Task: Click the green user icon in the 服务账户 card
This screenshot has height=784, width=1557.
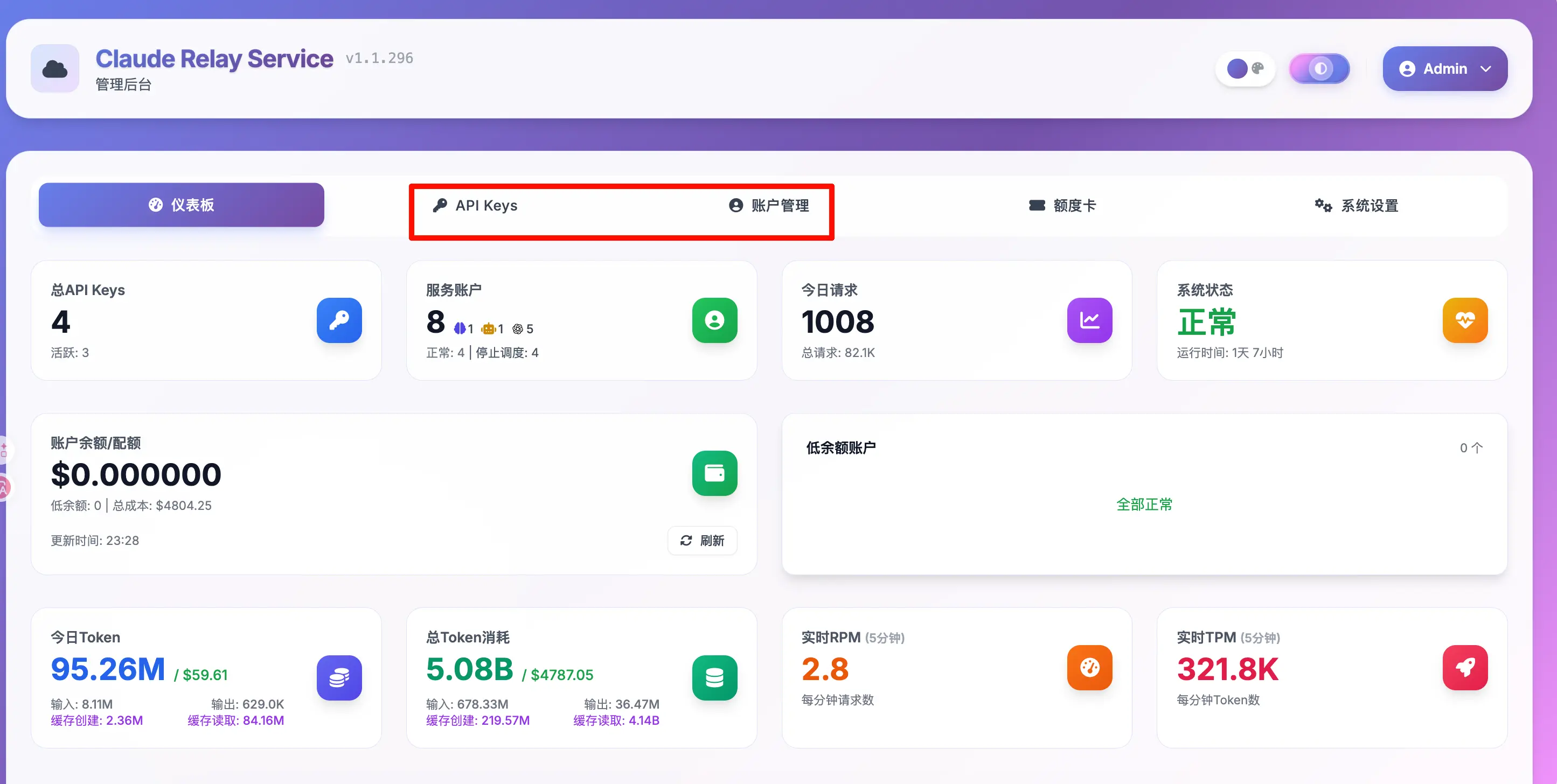Action: coord(714,320)
